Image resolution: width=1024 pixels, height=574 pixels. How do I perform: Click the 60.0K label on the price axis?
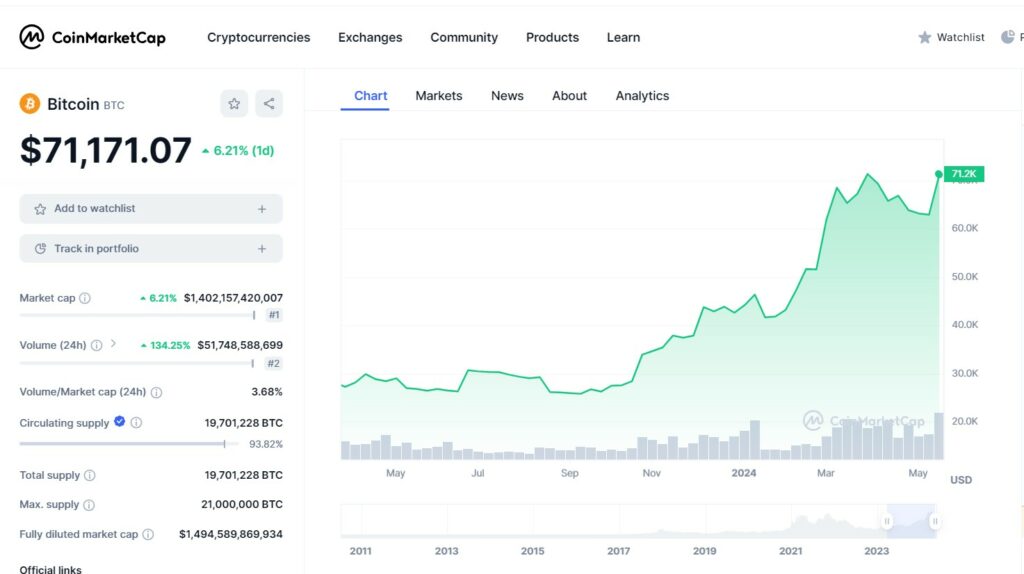(965, 228)
